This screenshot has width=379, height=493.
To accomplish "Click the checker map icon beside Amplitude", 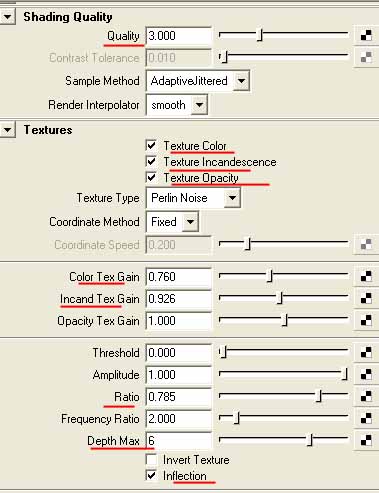I will [366, 375].
